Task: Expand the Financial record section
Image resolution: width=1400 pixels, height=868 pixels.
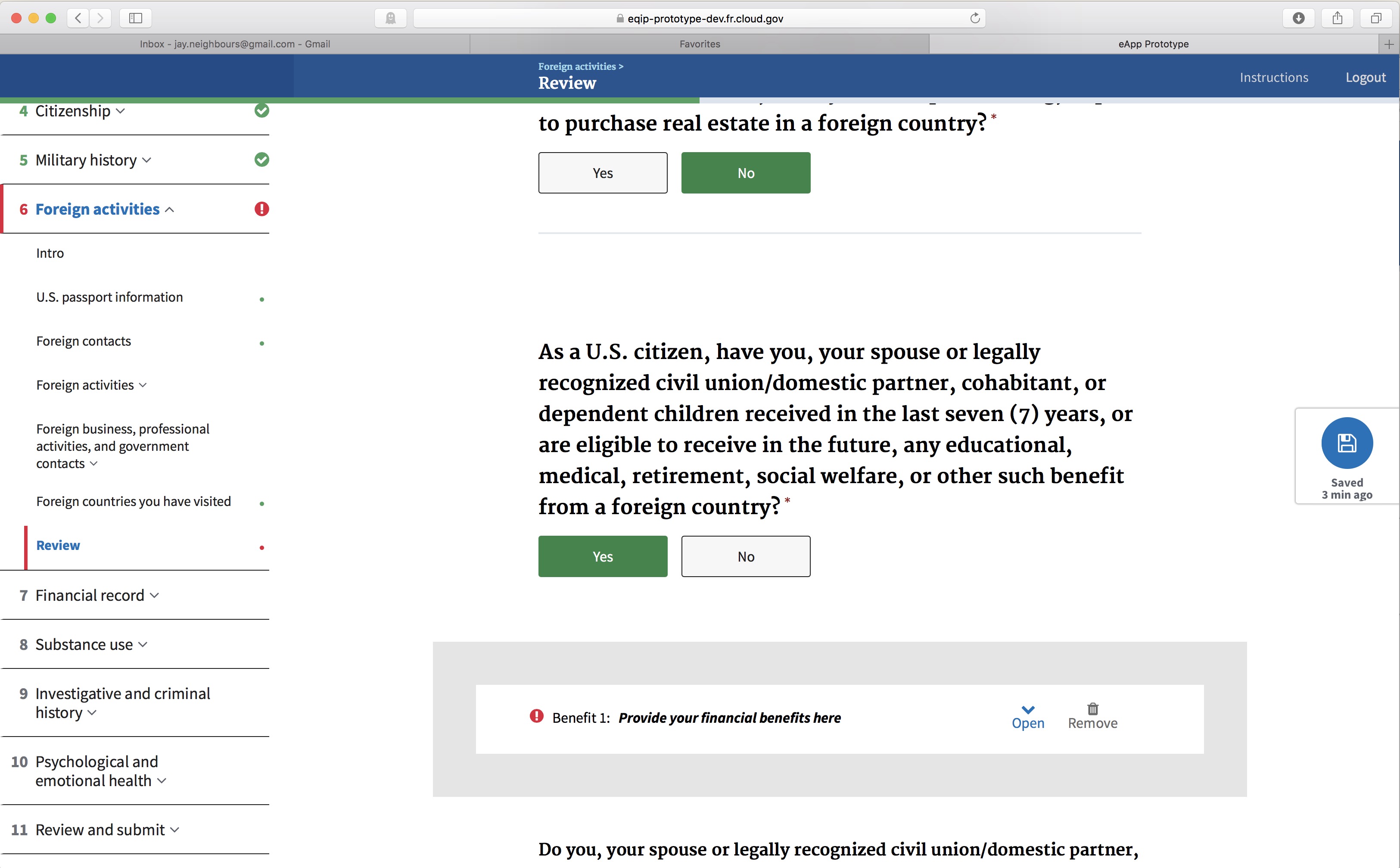Action: pos(90,595)
